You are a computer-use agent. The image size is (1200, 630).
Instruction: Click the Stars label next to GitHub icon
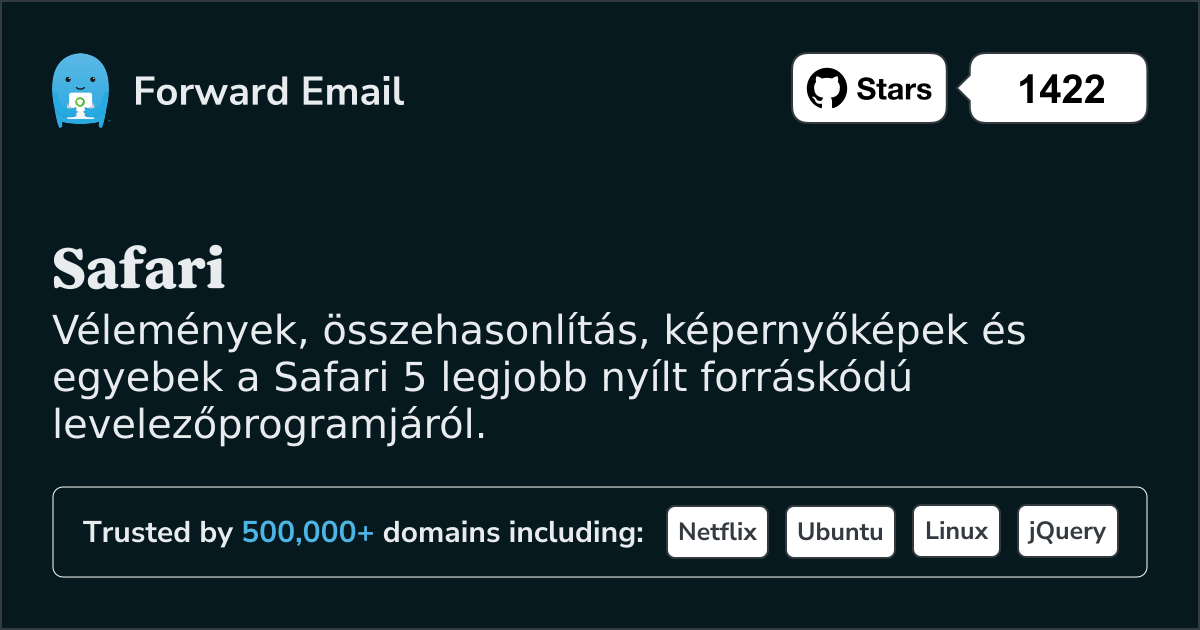coord(894,89)
